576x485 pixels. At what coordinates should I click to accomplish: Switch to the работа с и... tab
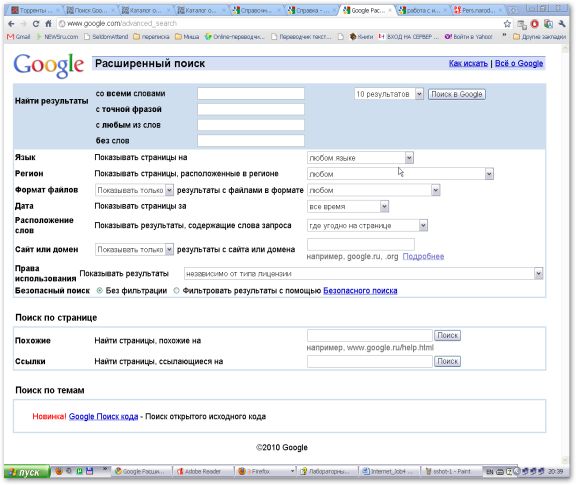pyautogui.click(x=423, y=10)
